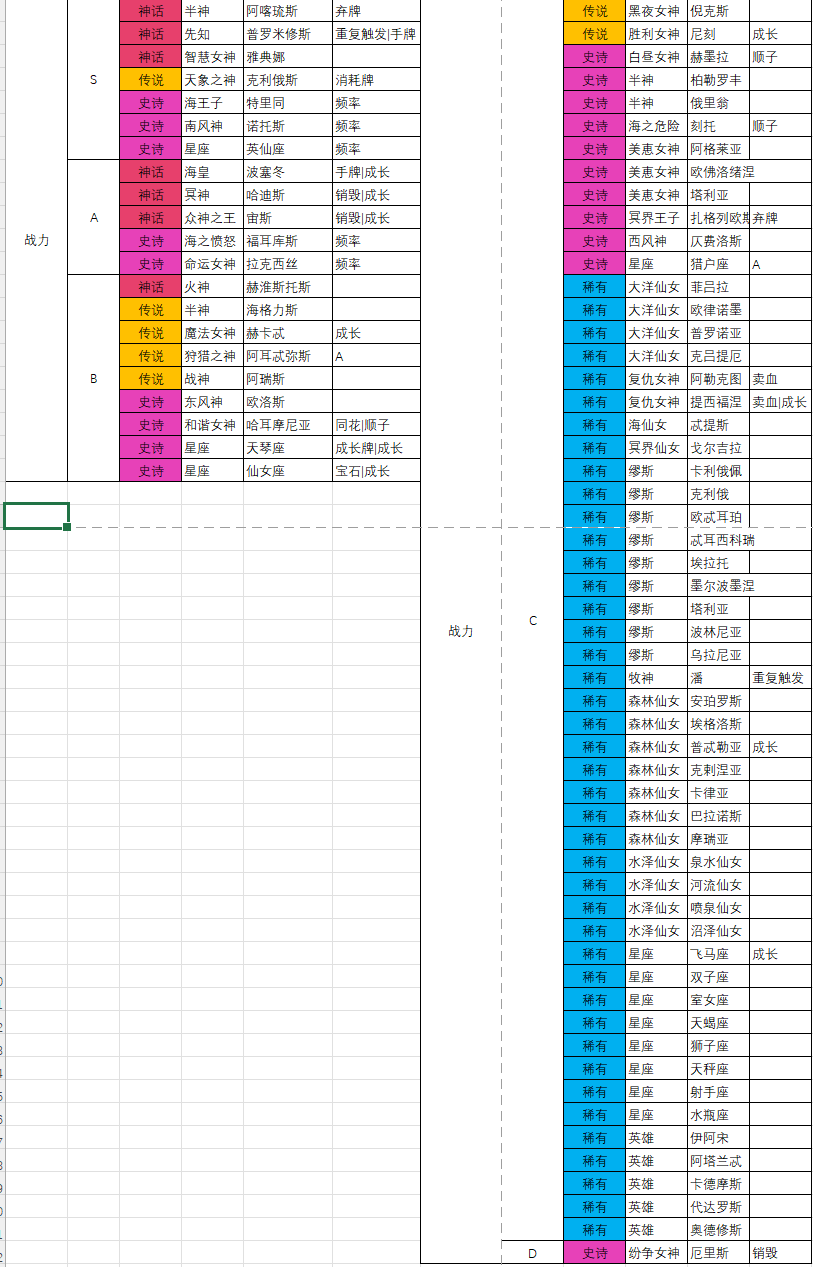Viewport: 813px width, 1267px height.
Task: Select the cell containing 阿喀琉斯
Action: click(287, 11)
